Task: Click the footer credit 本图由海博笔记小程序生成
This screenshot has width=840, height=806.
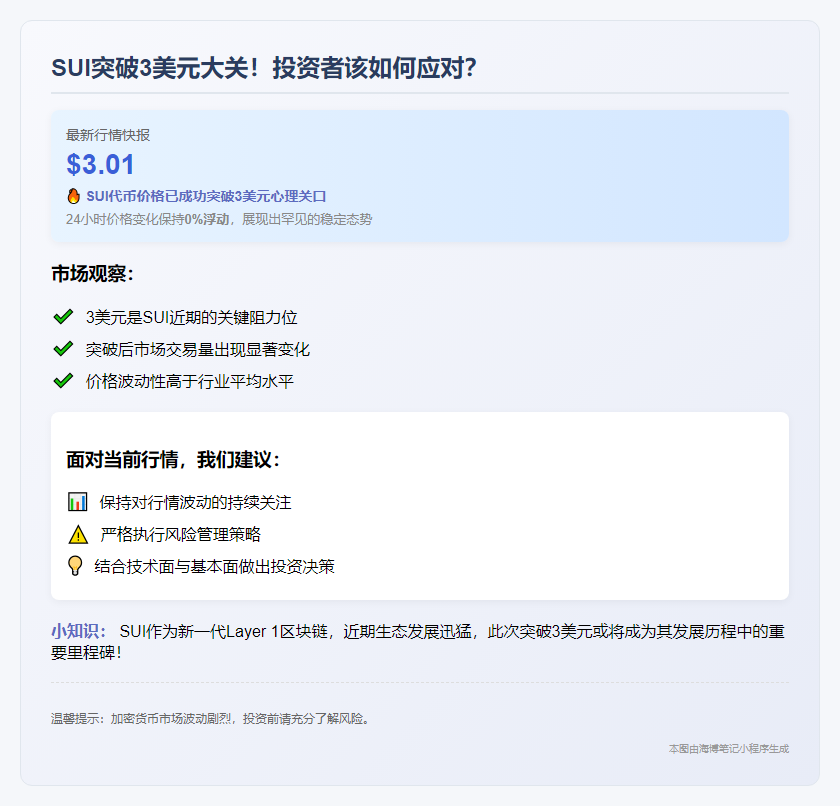Action: [x=729, y=749]
